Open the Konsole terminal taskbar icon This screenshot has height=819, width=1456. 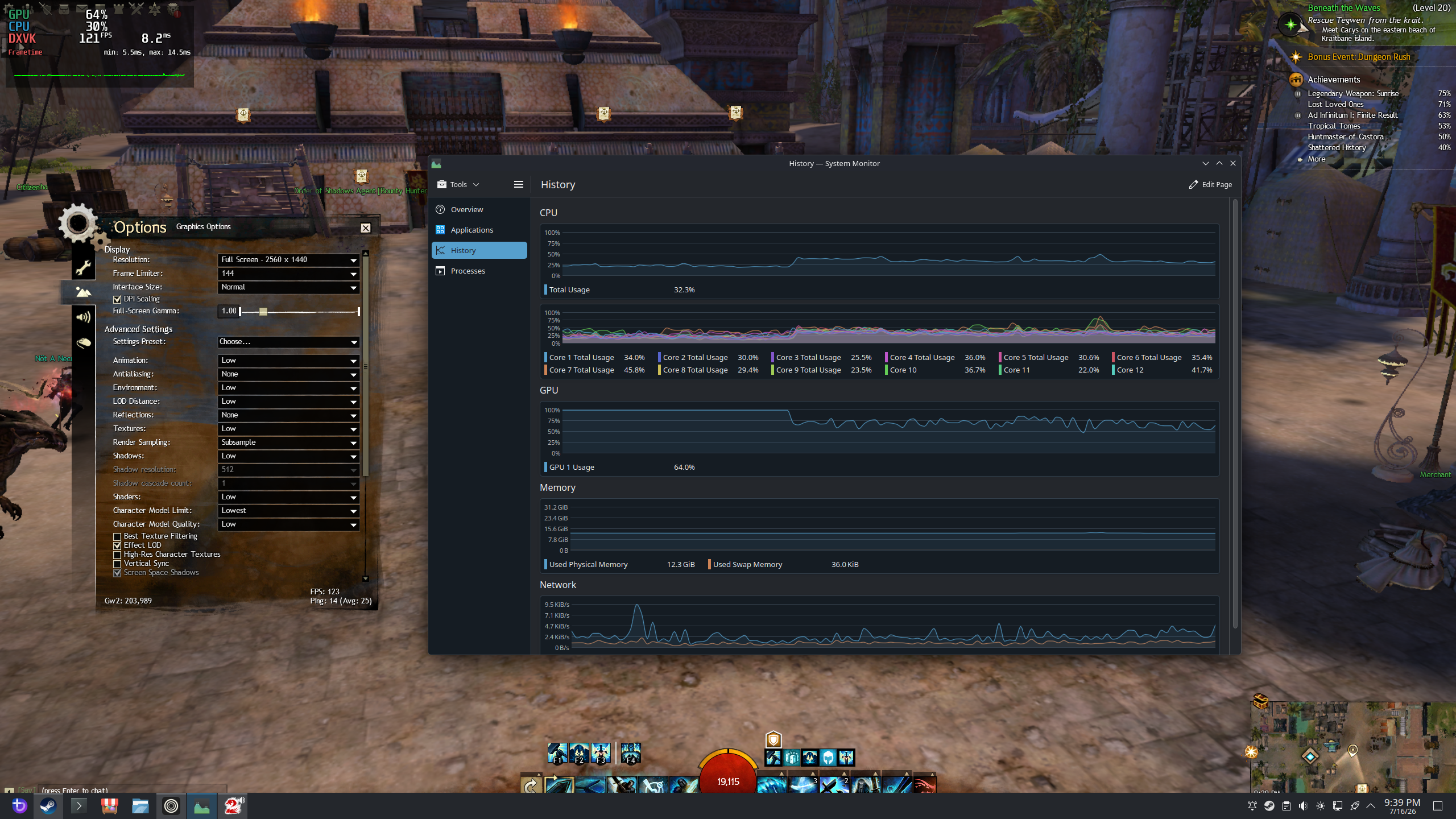coord(78,806)
